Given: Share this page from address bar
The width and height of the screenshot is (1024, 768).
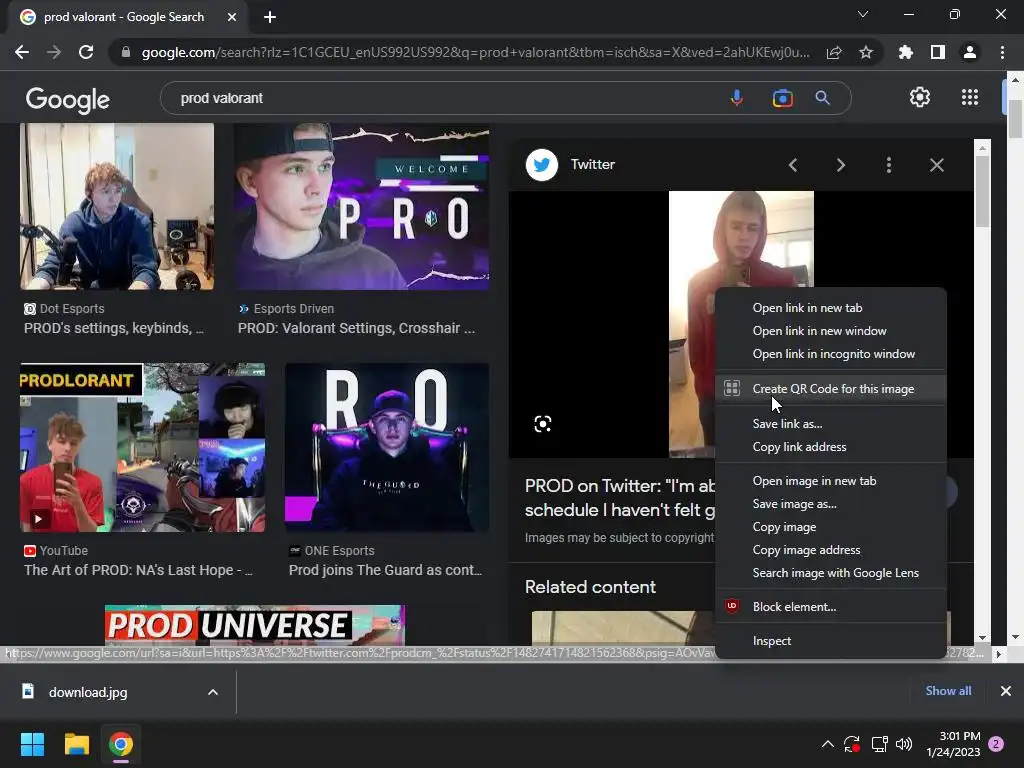Looking at the screenshot, I should (x=834, y=52).
